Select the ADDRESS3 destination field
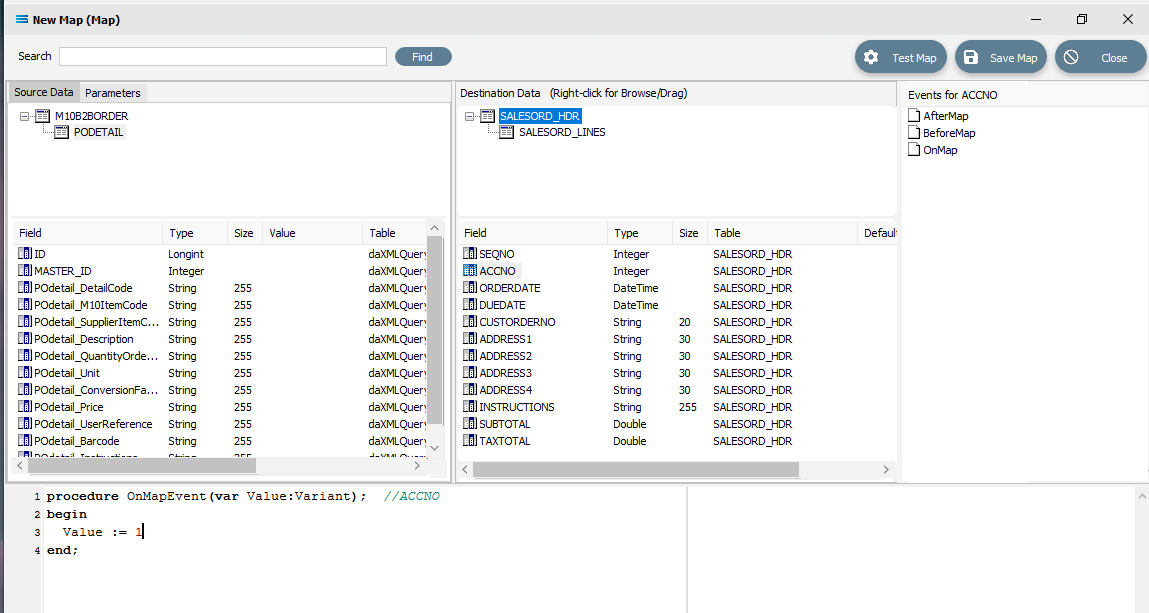1149x613 pixels. pos(506,373)
